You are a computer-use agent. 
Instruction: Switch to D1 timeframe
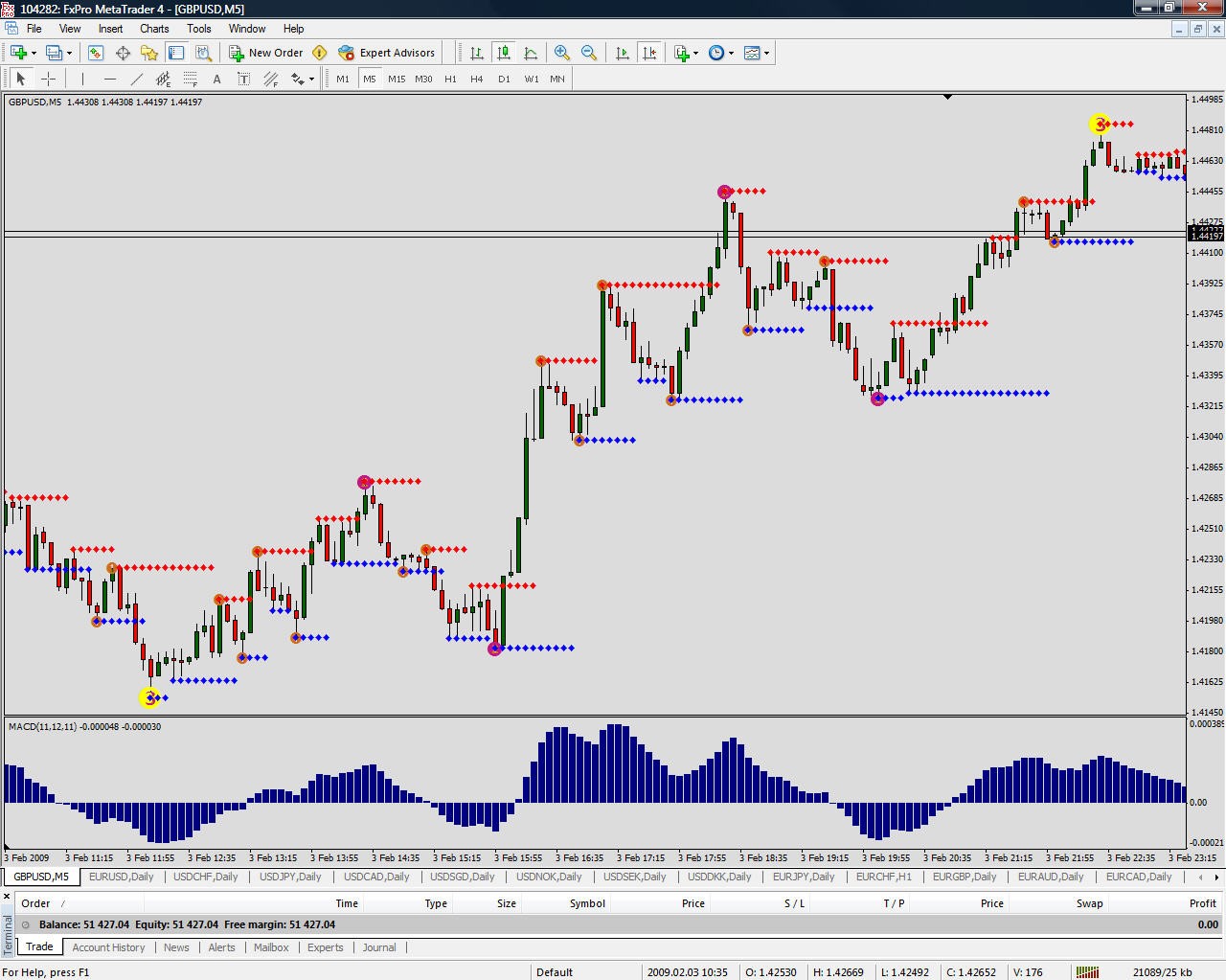[x=504, y=79]
